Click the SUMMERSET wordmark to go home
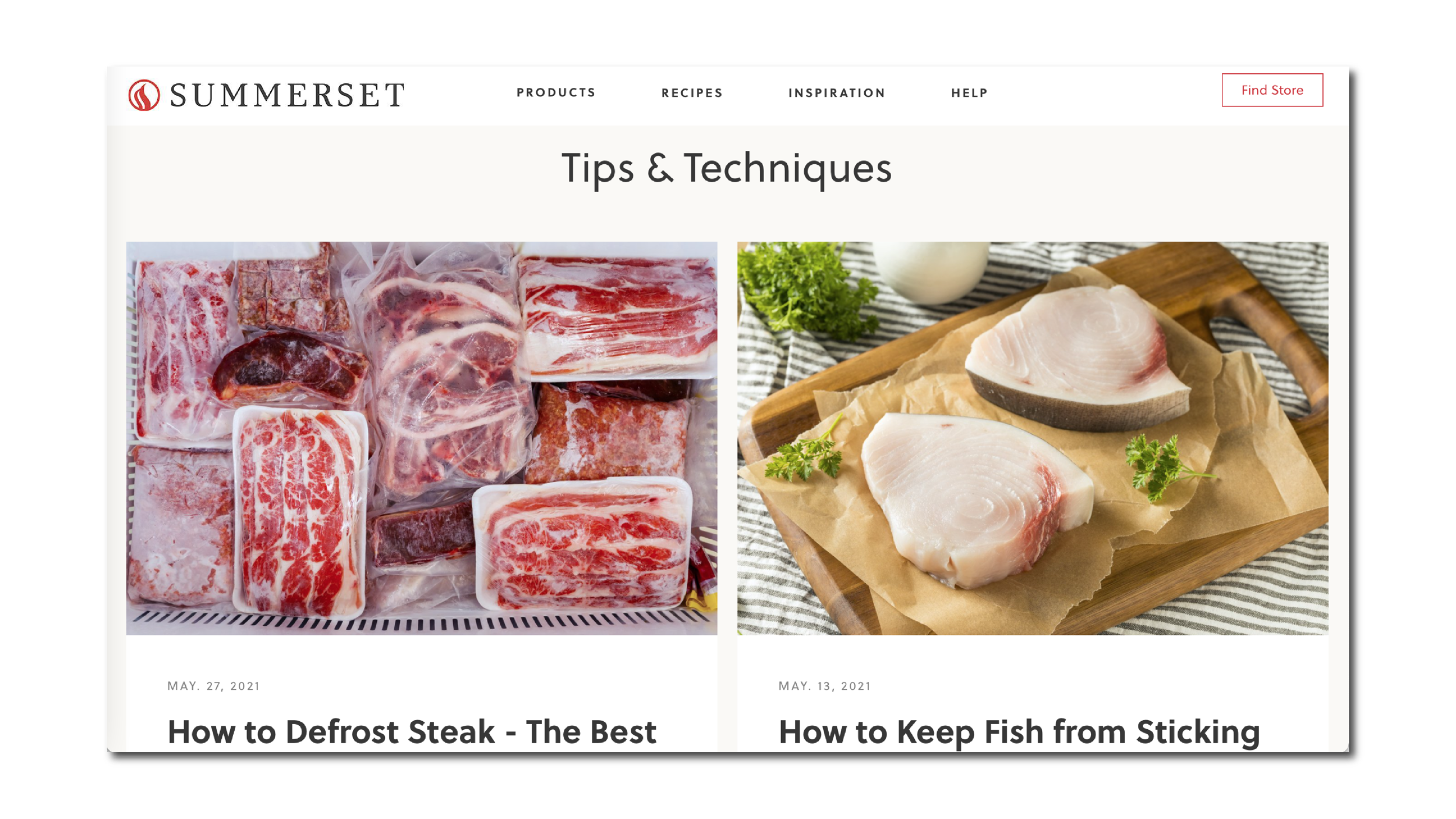Image resolution: width=1456 pixels, height=819 pixels. (287, 95)
